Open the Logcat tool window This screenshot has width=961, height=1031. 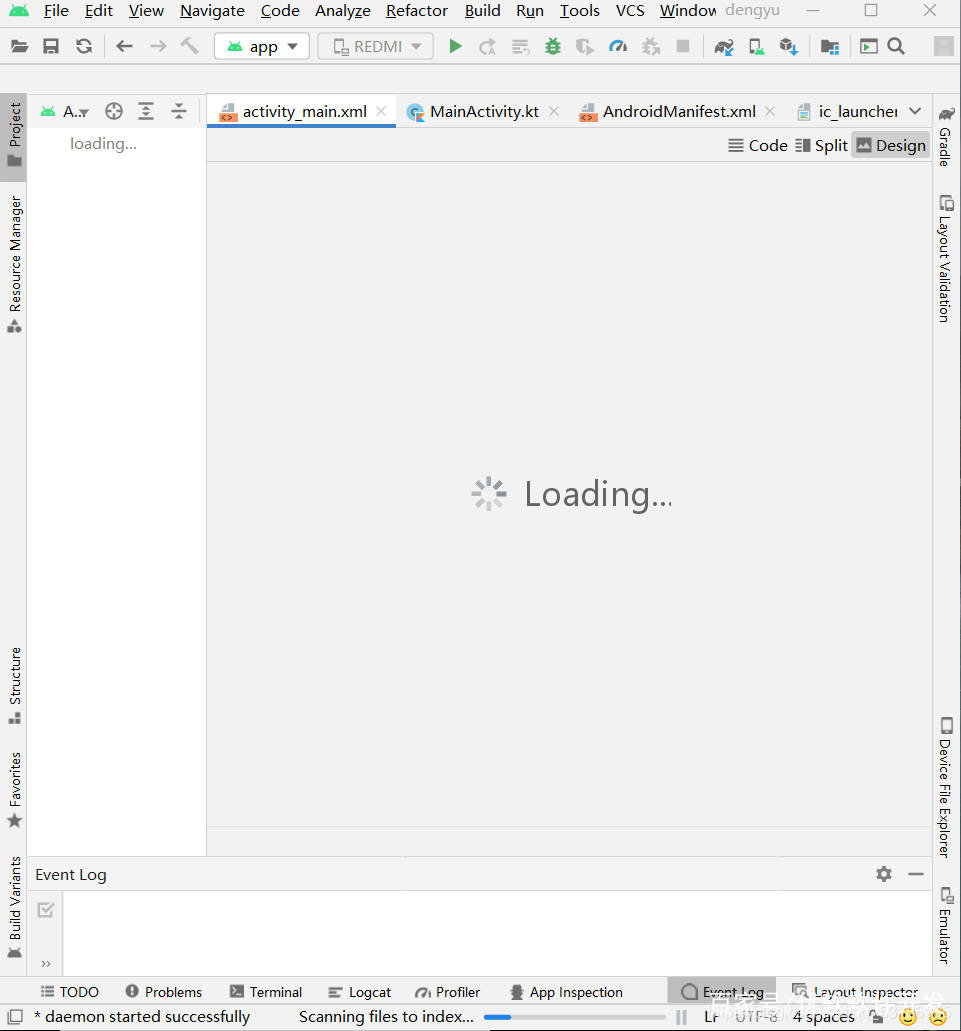click(360, 992)
